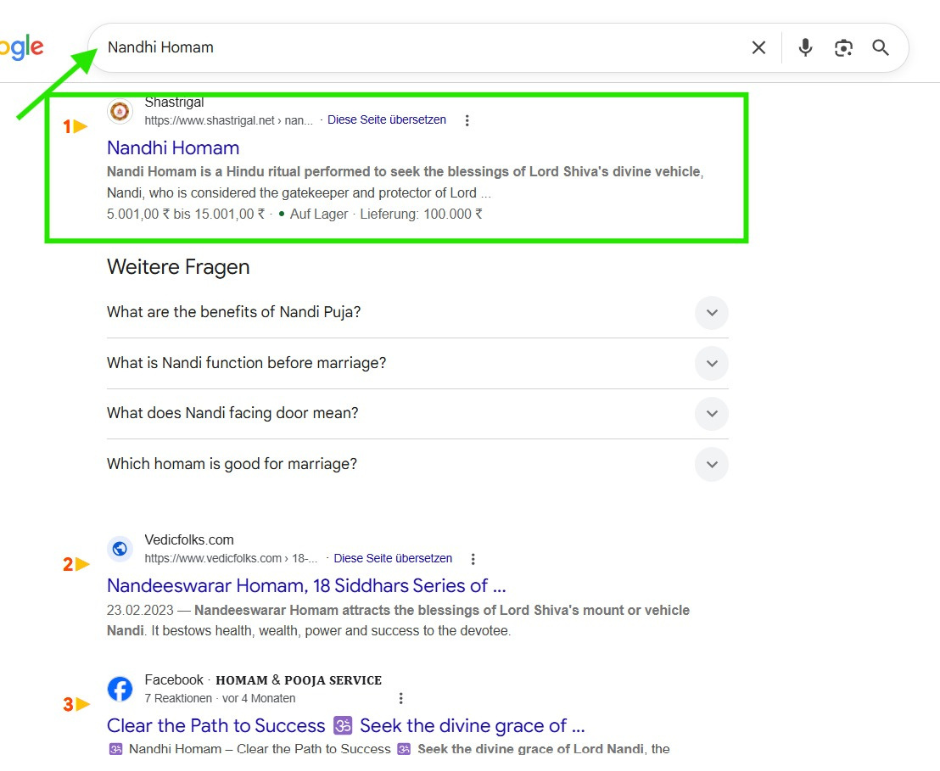Open the three-dot menu for Vedicfolks result
Viewport: 940px width, 771px height.
tap(473, 559)
